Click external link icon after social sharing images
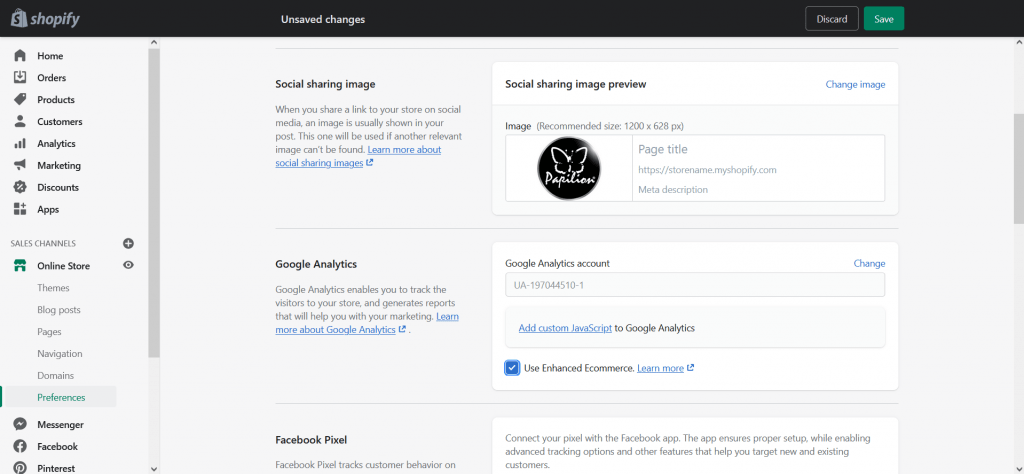Image resolution: width=1024 pixels, height=474 pixels. point(370,163)
